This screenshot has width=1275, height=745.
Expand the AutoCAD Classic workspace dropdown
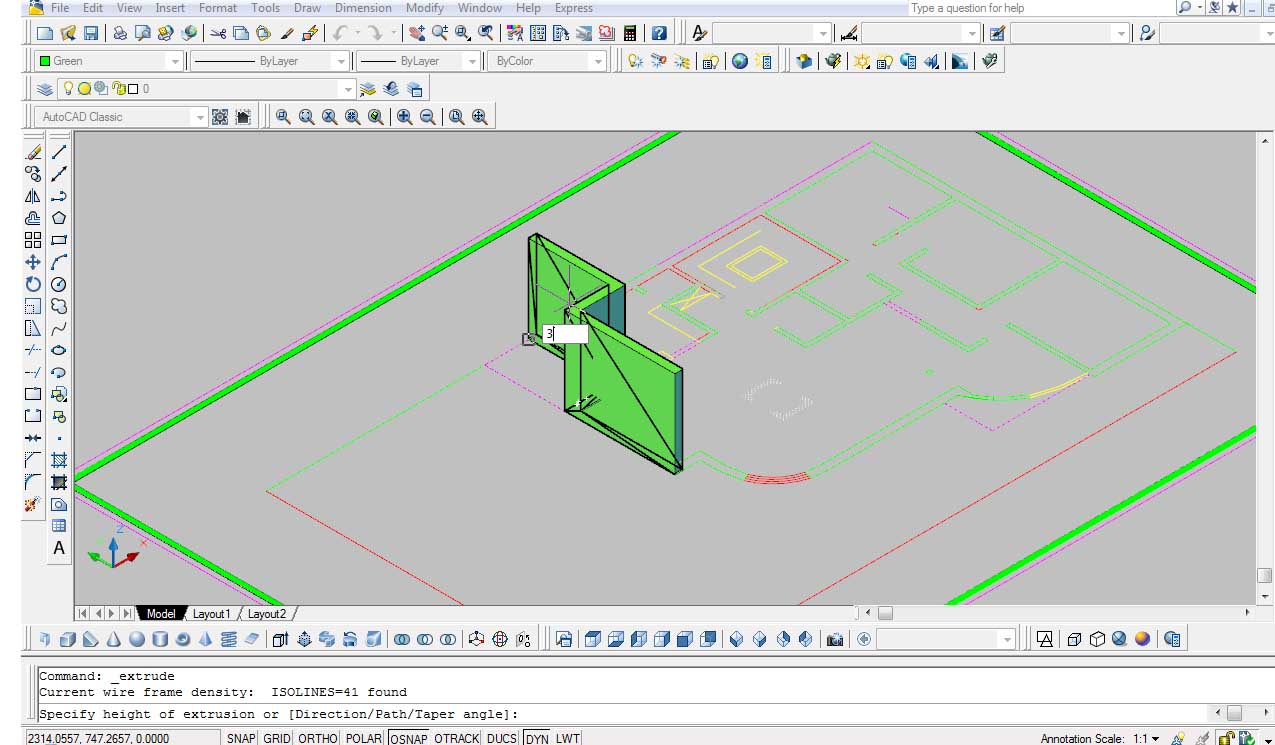199,117
